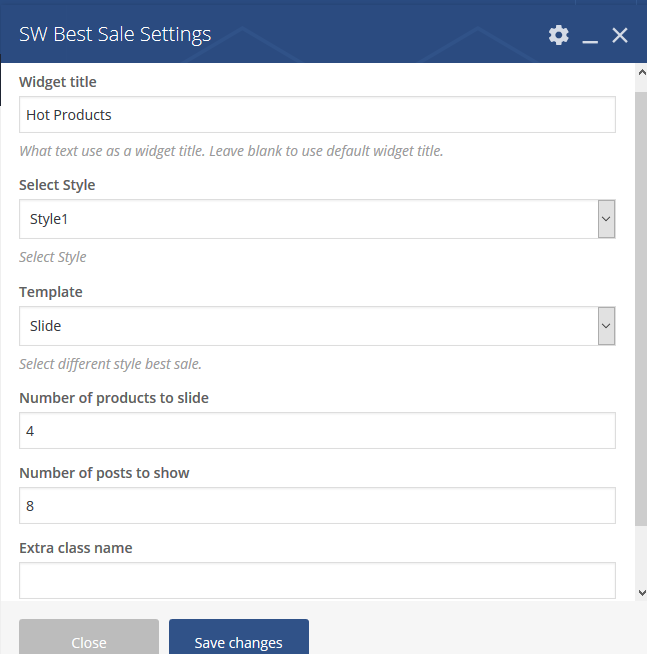Close the settings panel with X icon
This screenshot has height=654, width=647.
coord(620,35)
